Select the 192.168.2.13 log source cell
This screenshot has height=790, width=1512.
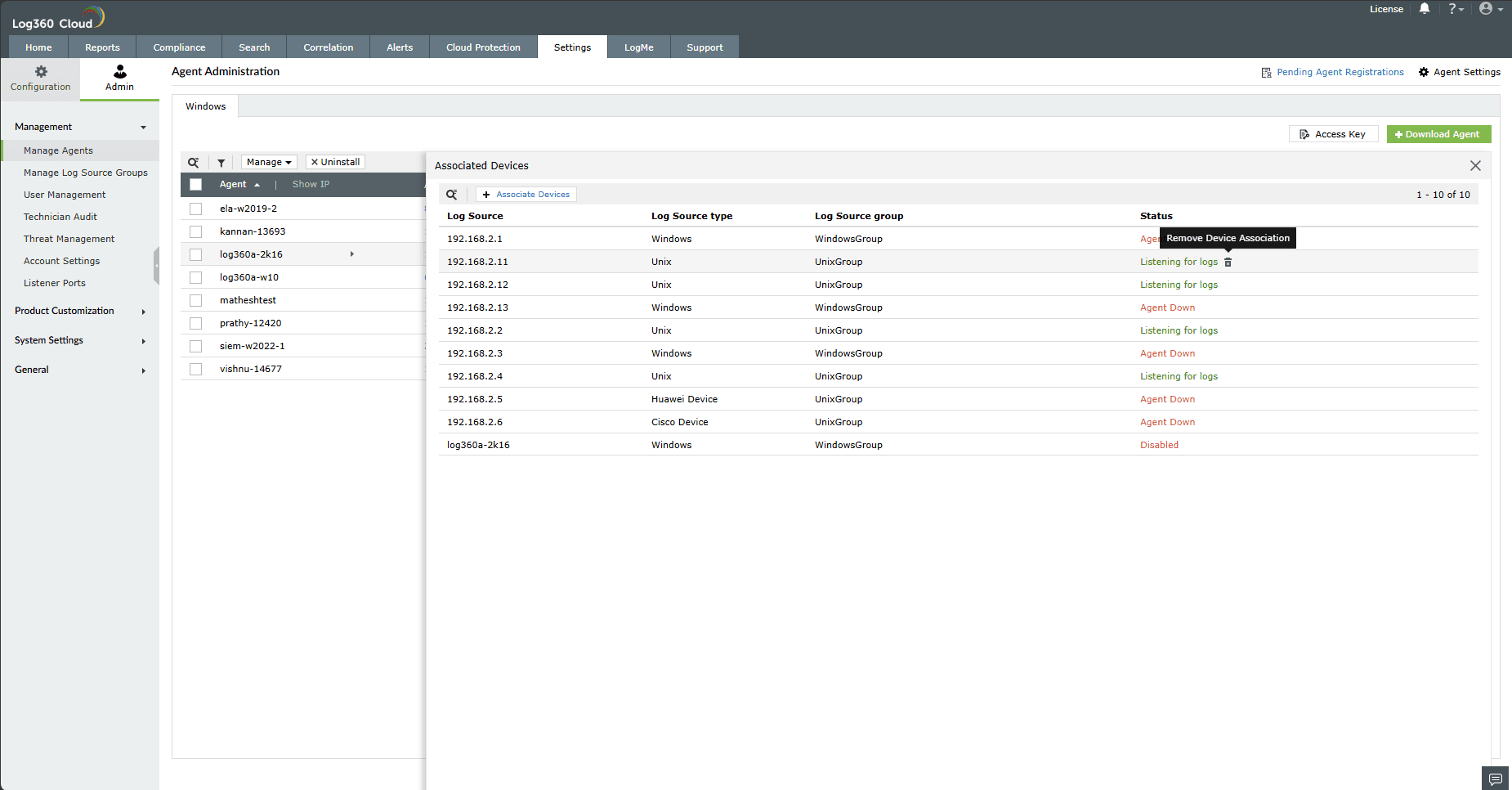477,307
